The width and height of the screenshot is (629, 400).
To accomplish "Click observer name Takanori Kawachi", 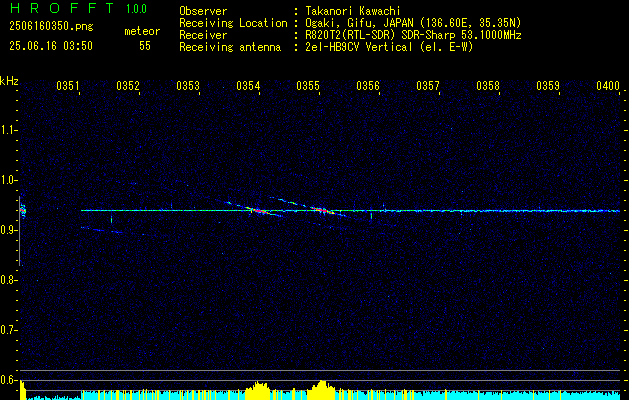I will (351, 11).
